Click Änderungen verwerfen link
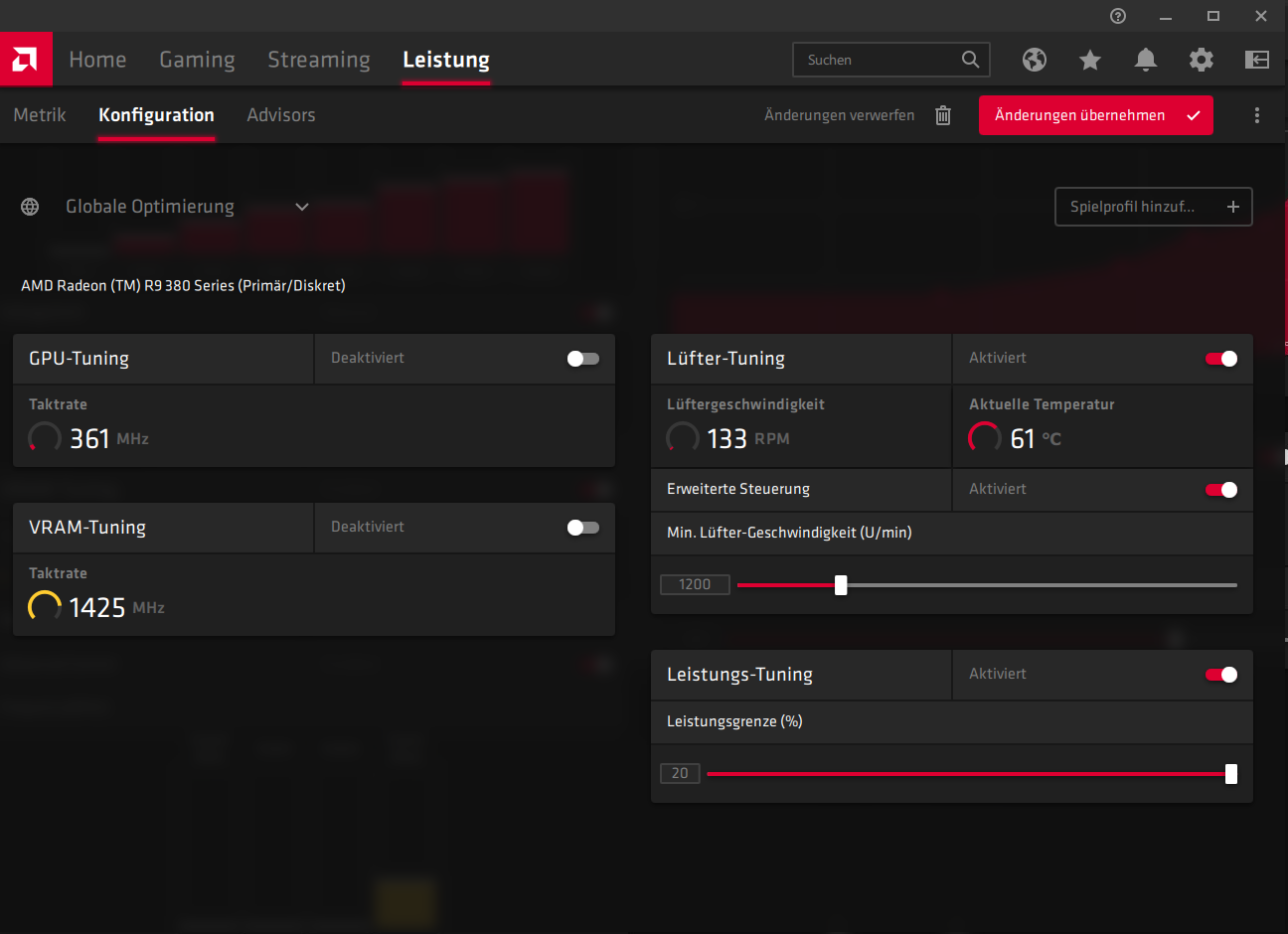 pyautogui.click(x=840, y=115)
